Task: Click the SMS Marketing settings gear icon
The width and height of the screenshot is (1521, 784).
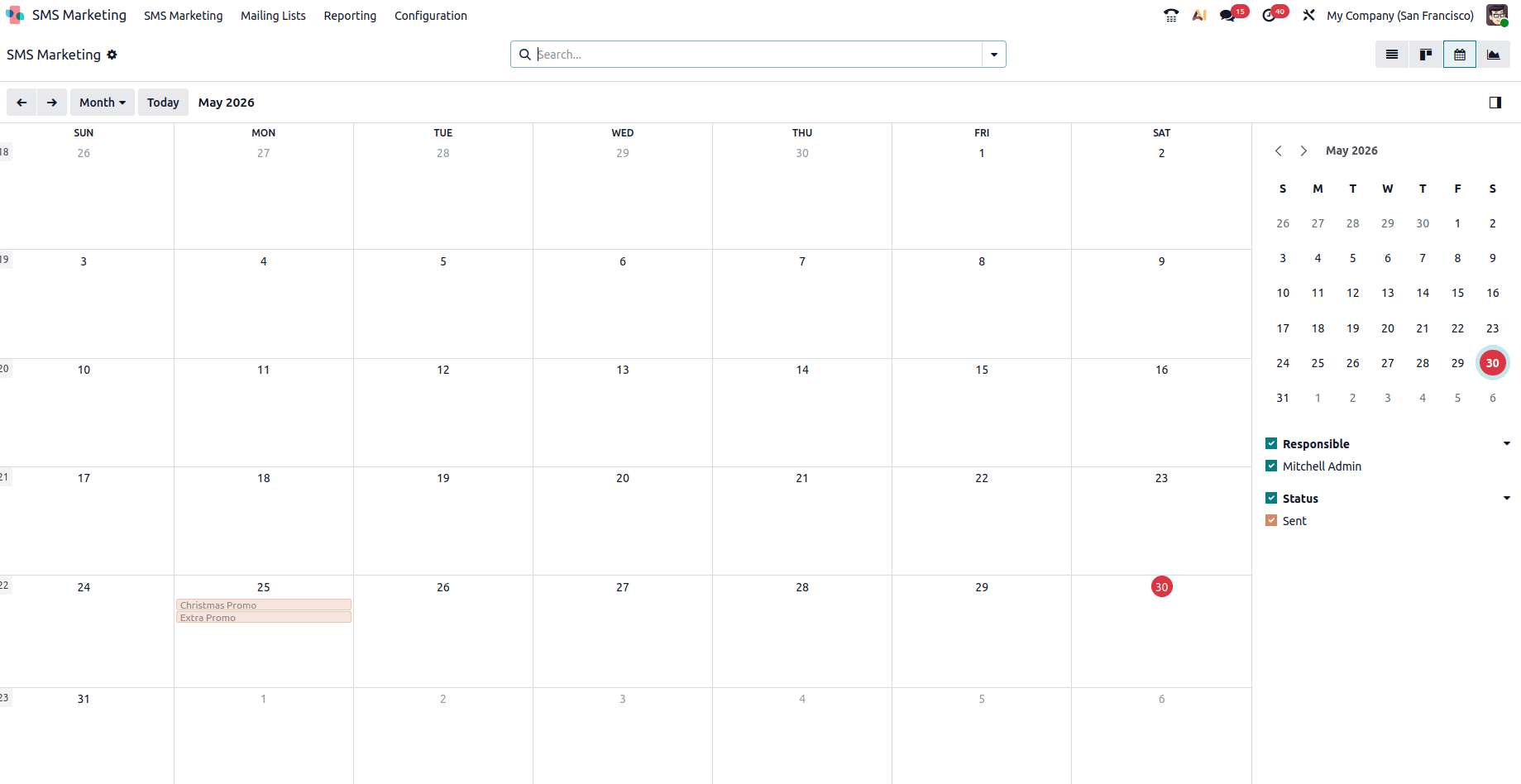Action: coord(112,55)
